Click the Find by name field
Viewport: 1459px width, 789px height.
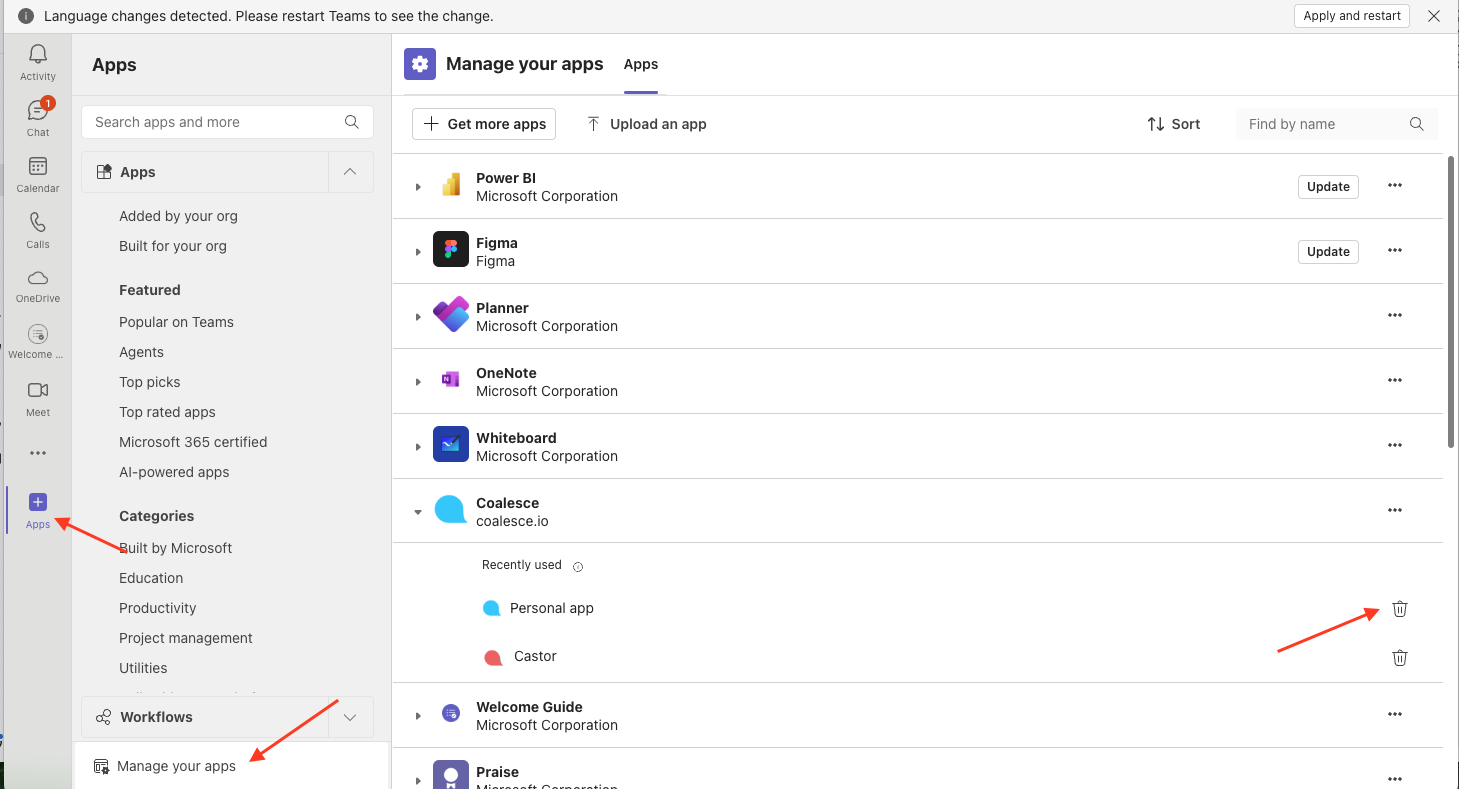[x=1324, y=124]
